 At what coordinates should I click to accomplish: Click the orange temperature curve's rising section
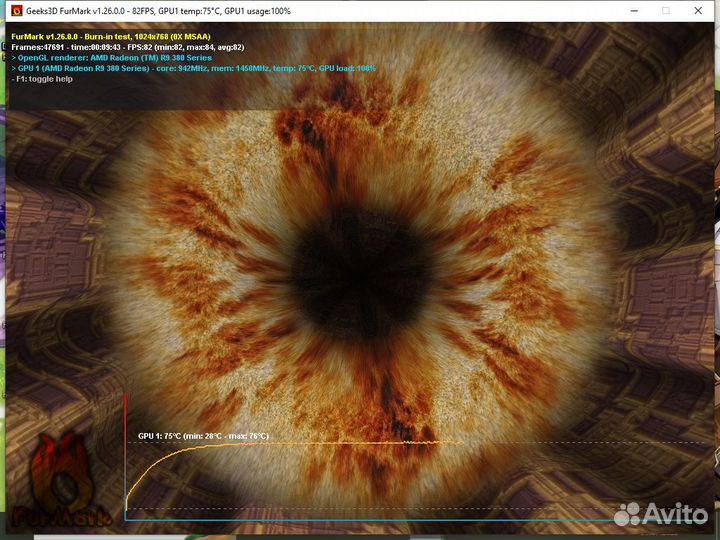pyautogui.click(x=138, y=475)
